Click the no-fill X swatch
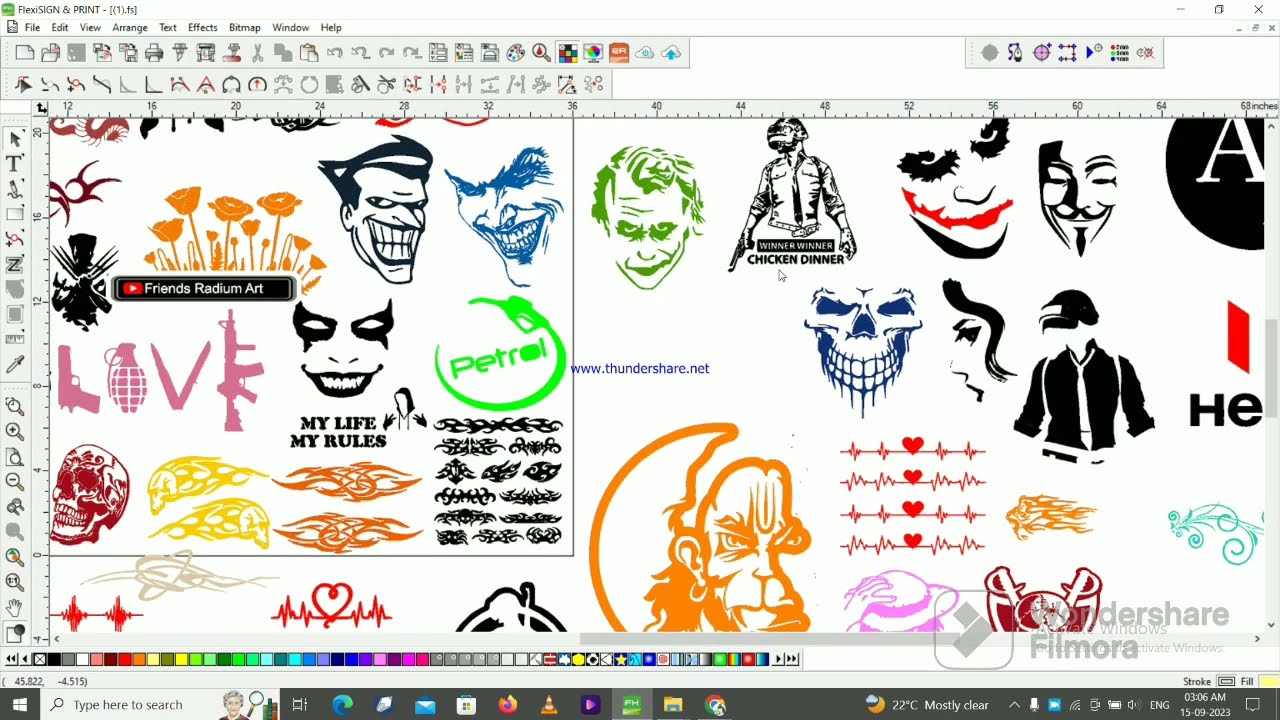The height and width of the screenshot is (720, 1280). [x=40, y=659]
